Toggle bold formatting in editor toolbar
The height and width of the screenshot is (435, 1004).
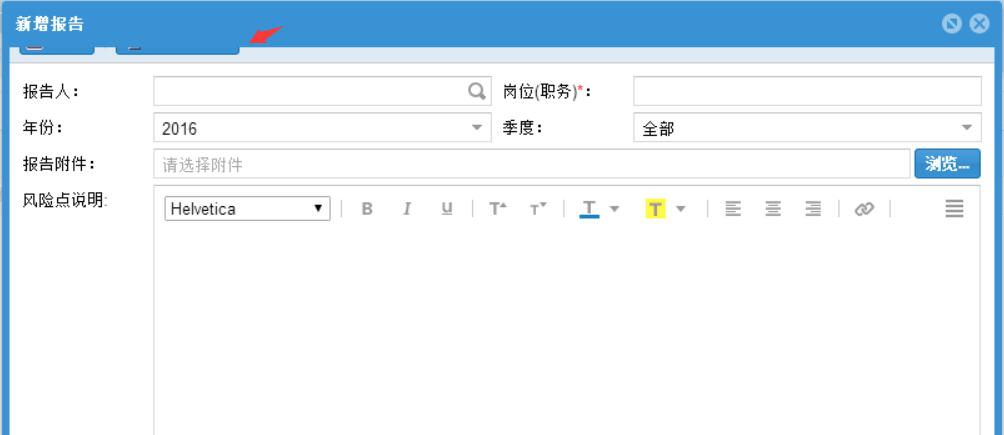point(367,209)
